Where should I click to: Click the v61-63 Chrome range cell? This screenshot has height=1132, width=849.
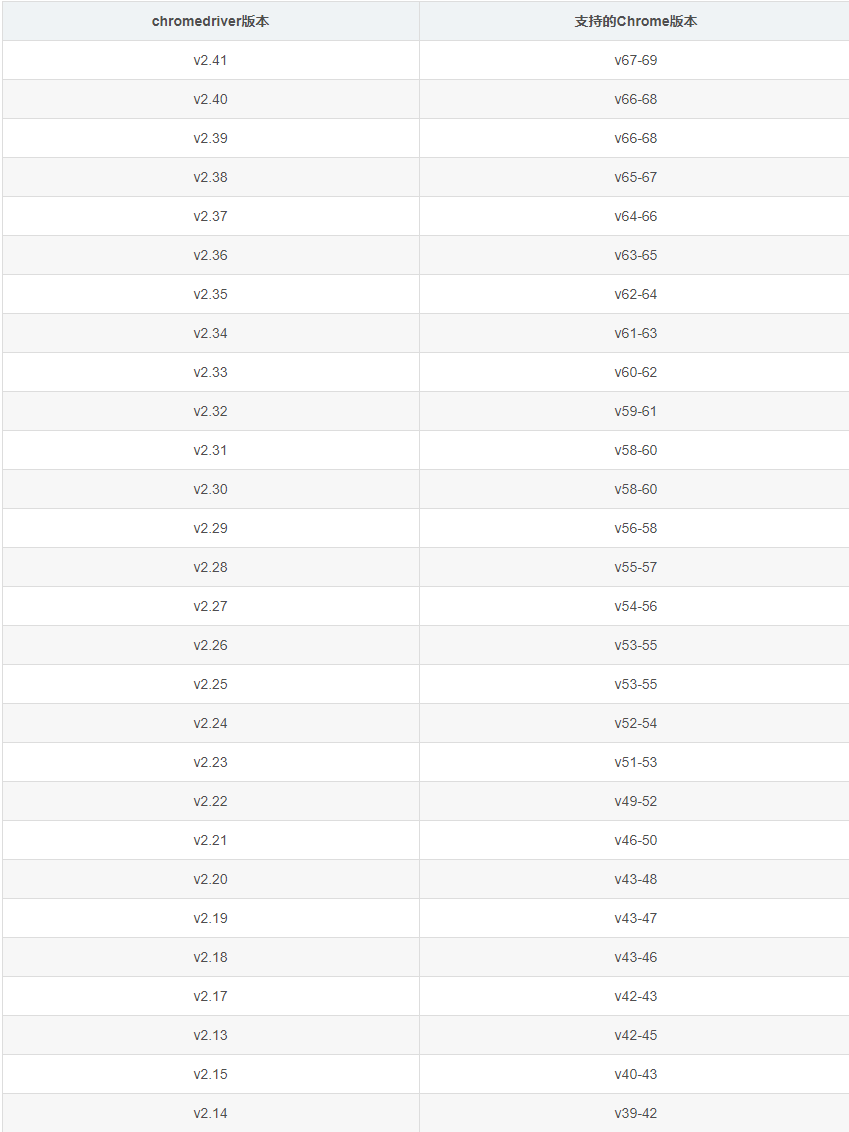(x=635, y=333)
